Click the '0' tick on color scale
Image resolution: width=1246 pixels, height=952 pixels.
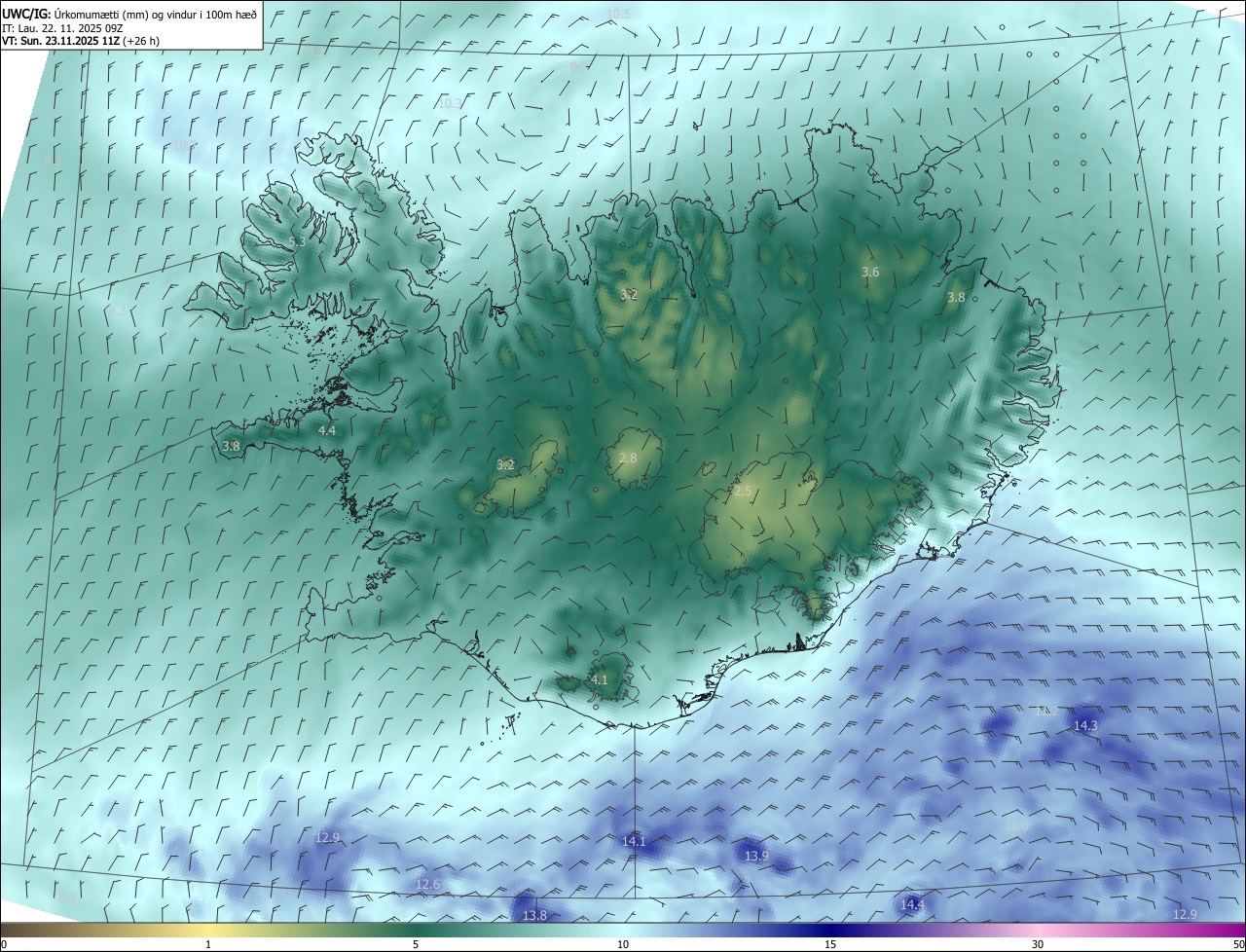tap(4, 944)
